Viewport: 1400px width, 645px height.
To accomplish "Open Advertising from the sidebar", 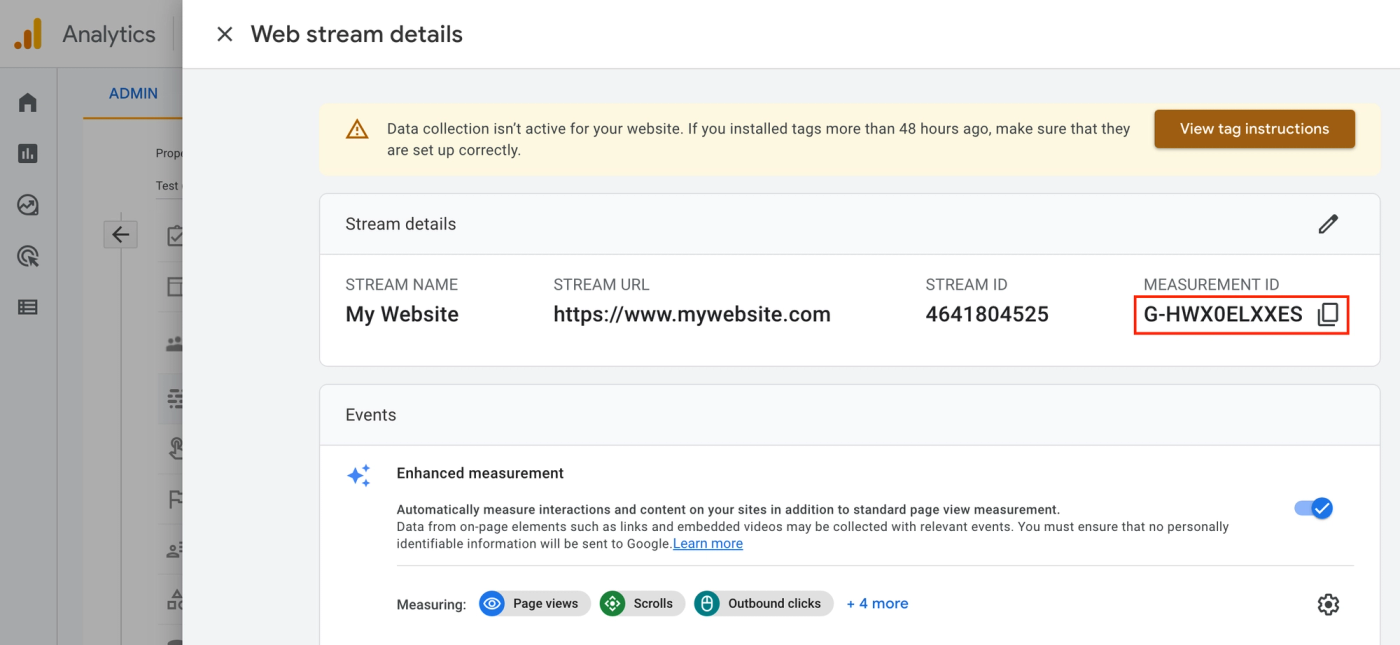I will [28, 257].
